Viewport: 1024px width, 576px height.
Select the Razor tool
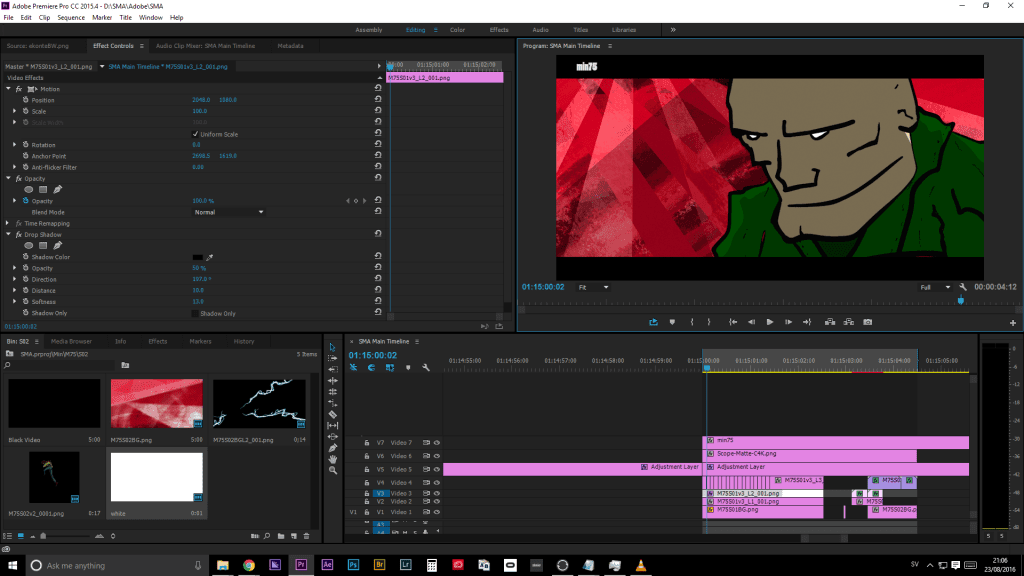[x=332, y=414]
